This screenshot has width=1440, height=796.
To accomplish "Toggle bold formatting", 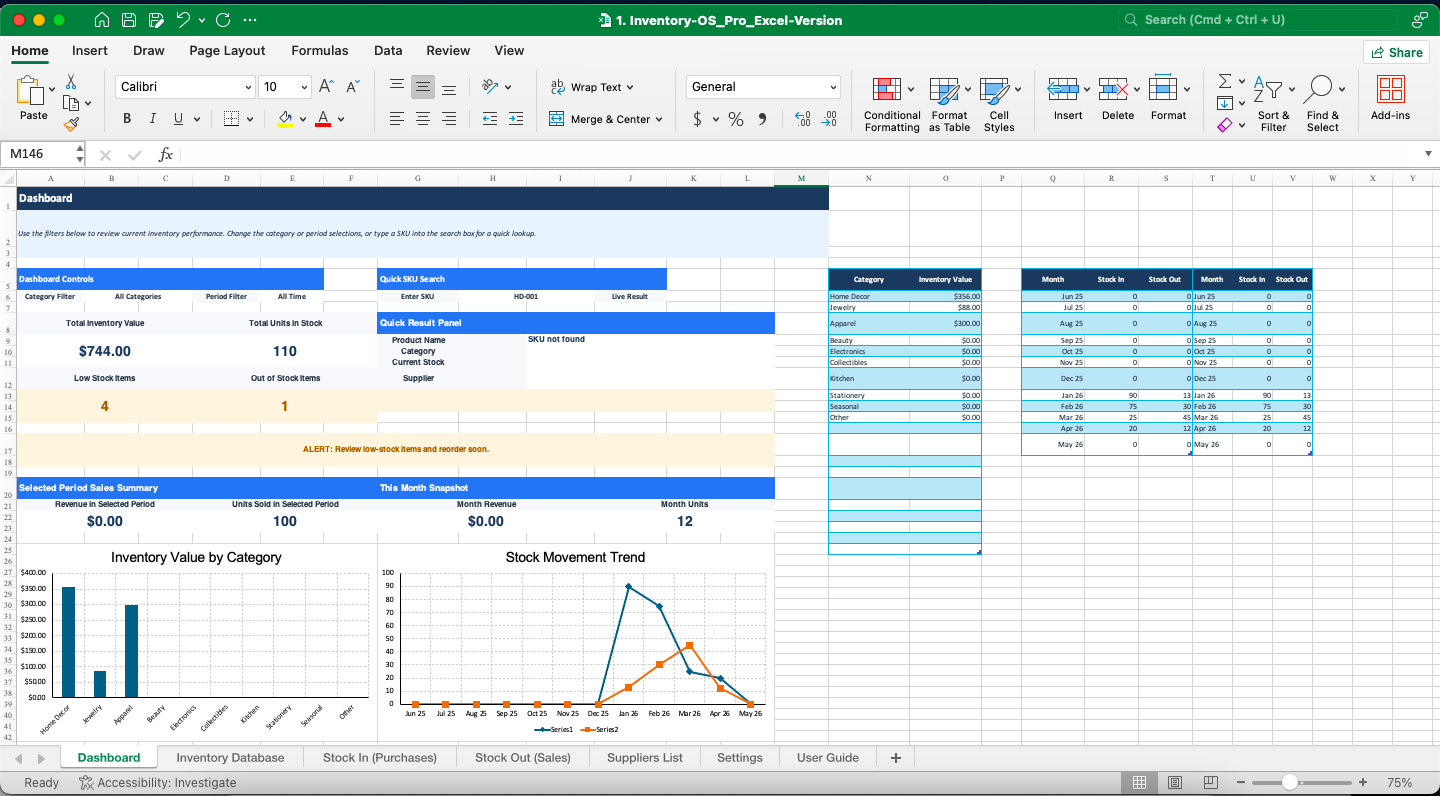I will pos(127,118).
